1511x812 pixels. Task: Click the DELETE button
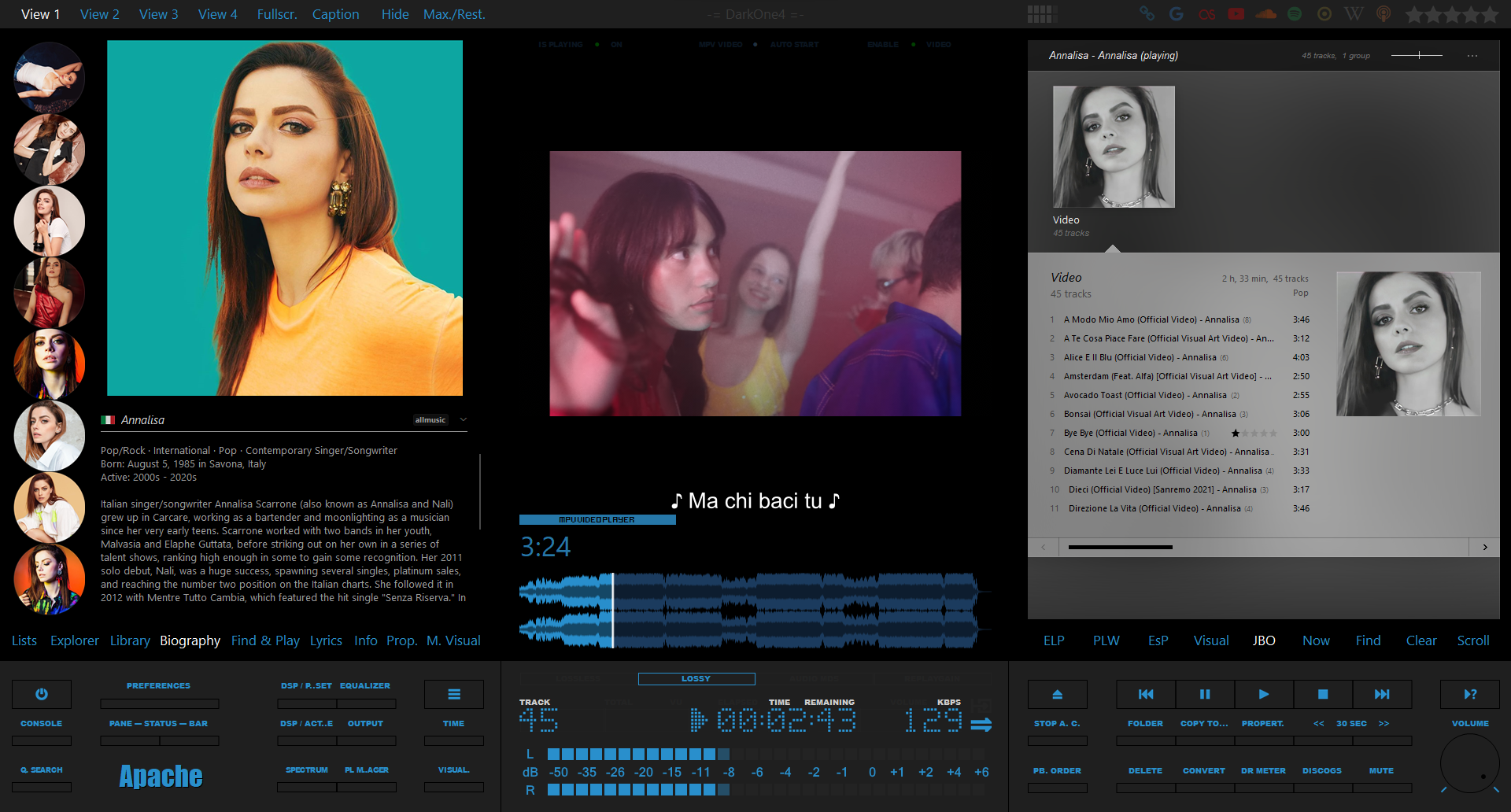click(1145, 771)
